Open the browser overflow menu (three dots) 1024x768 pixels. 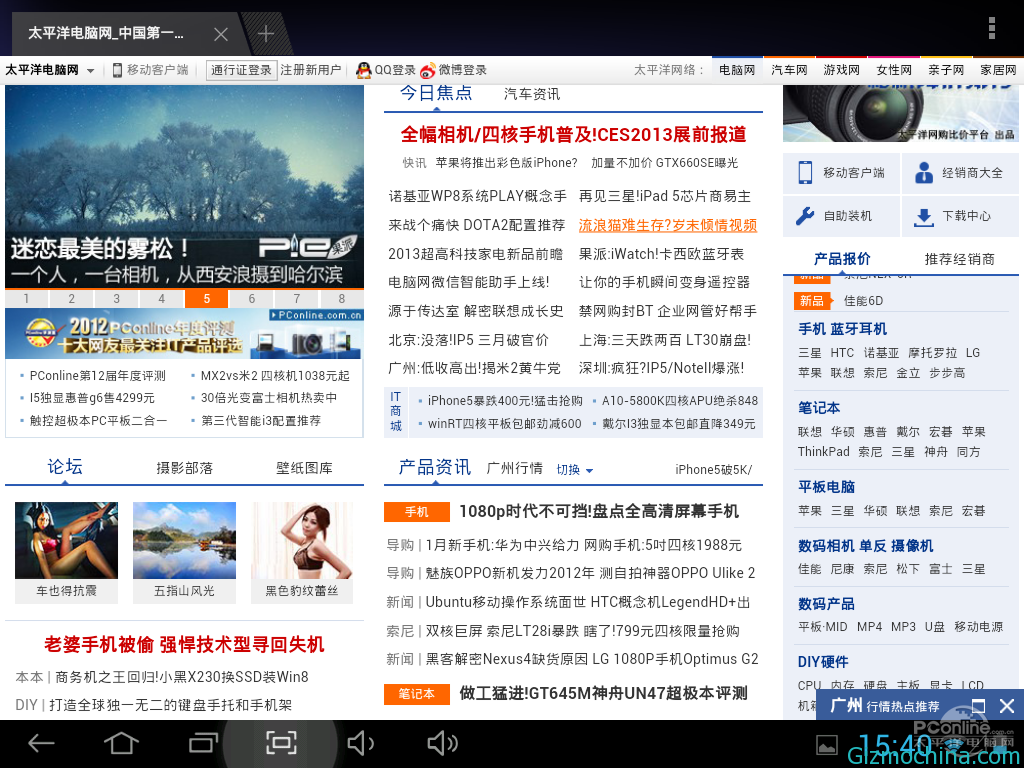[991, 28]
